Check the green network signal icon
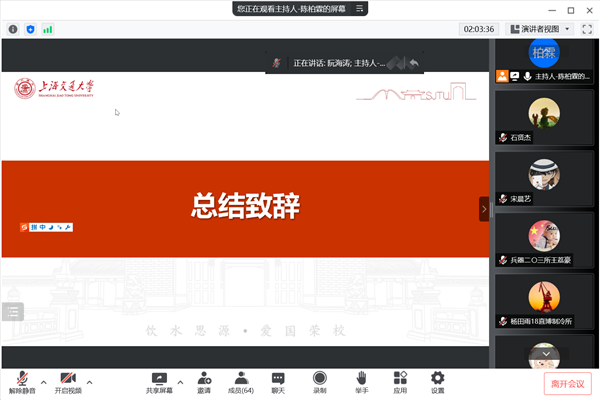This screenshot has height=400, width=600. [x=47, y=29]
